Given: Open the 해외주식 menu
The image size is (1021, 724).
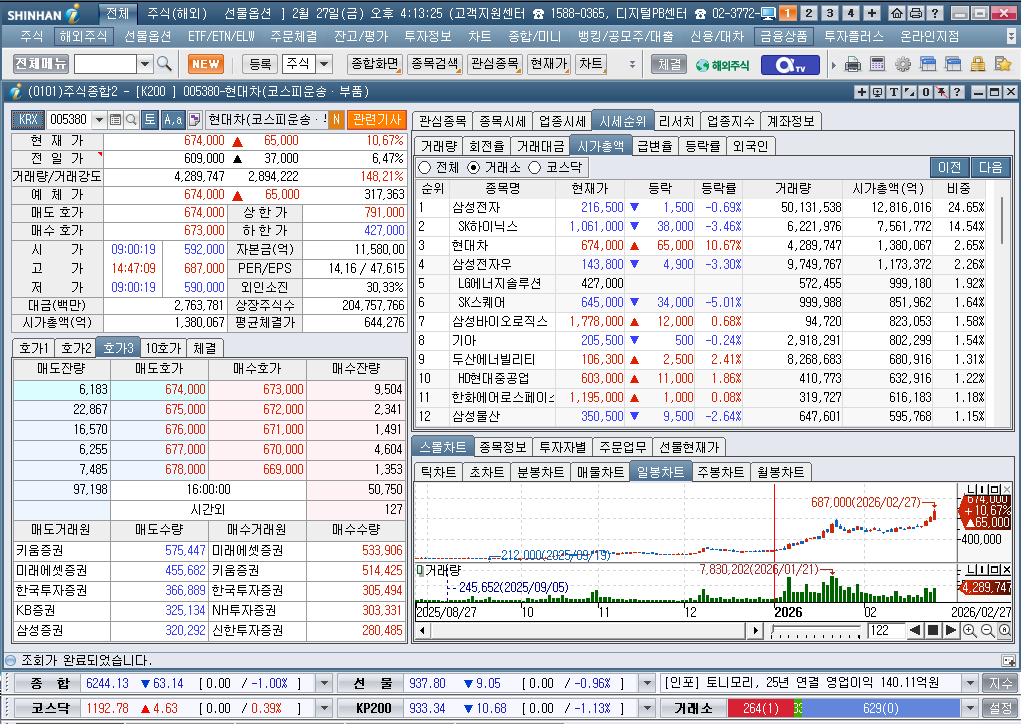Looking at the screenshot, I should click(83, 36).
